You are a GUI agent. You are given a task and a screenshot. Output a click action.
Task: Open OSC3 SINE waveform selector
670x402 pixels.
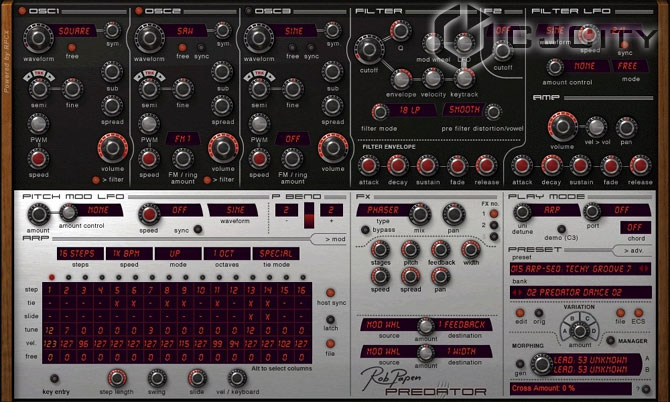(294, 31)
